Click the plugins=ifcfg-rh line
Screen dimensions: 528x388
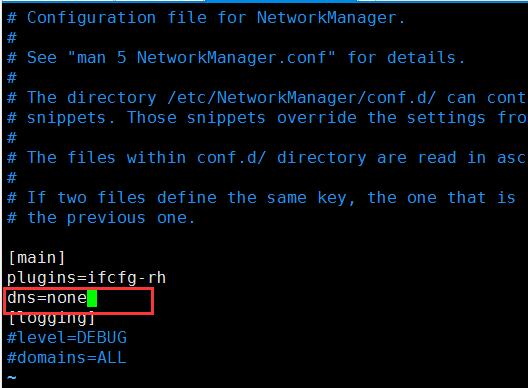(87, 278)
